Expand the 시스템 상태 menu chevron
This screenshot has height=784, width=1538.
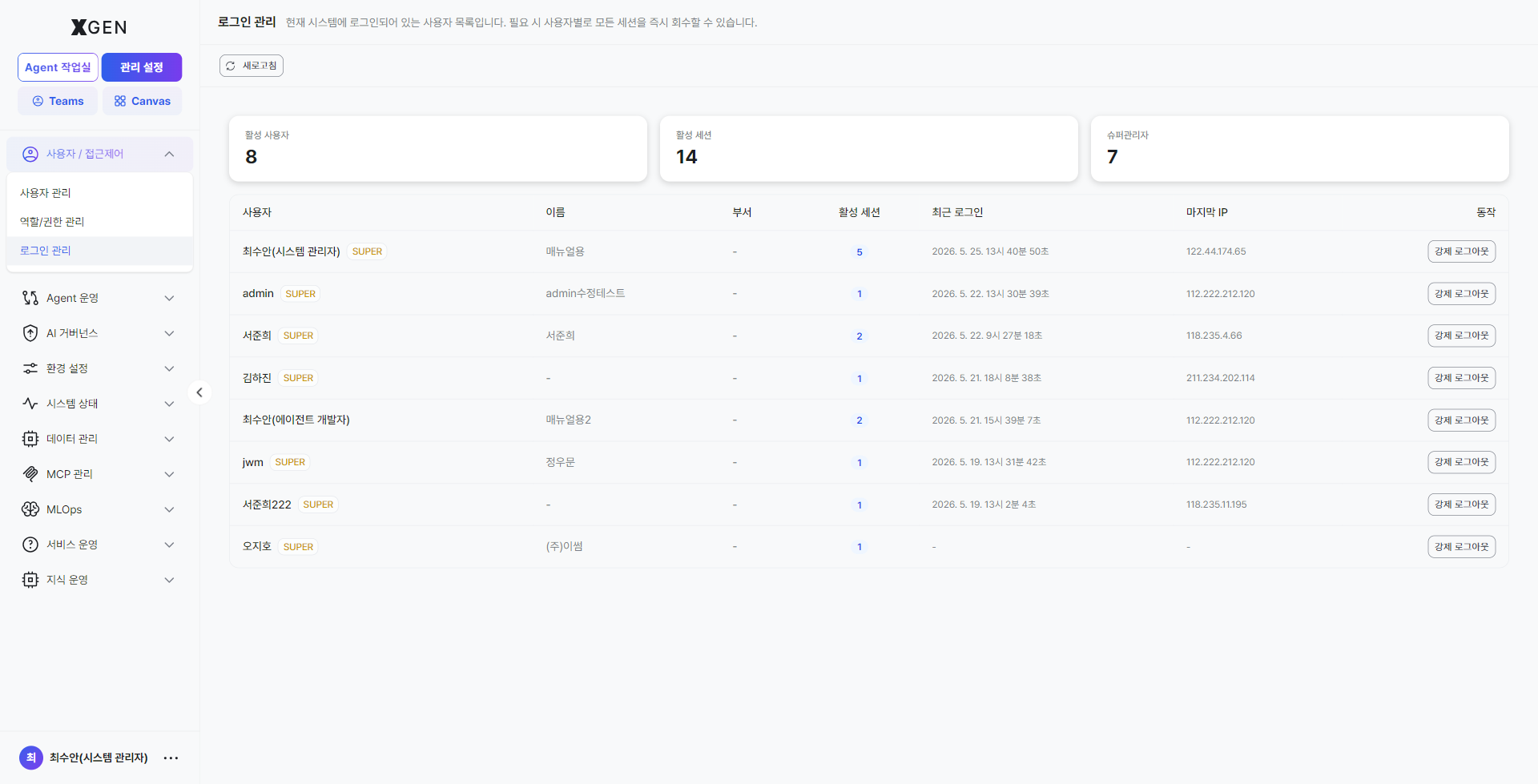[169, 404]
